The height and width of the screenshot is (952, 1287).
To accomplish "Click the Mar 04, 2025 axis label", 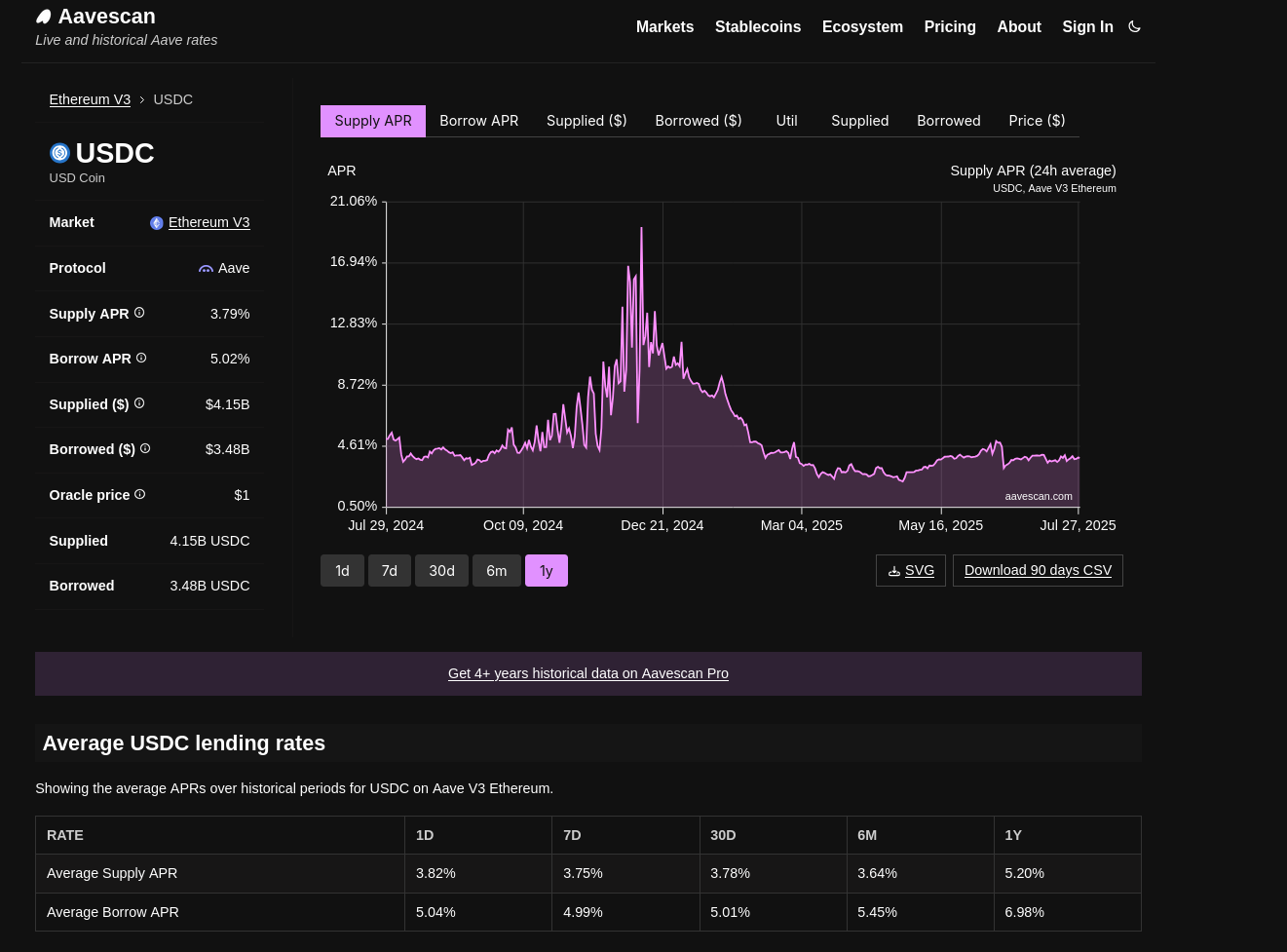I will [x=802, y=525].
